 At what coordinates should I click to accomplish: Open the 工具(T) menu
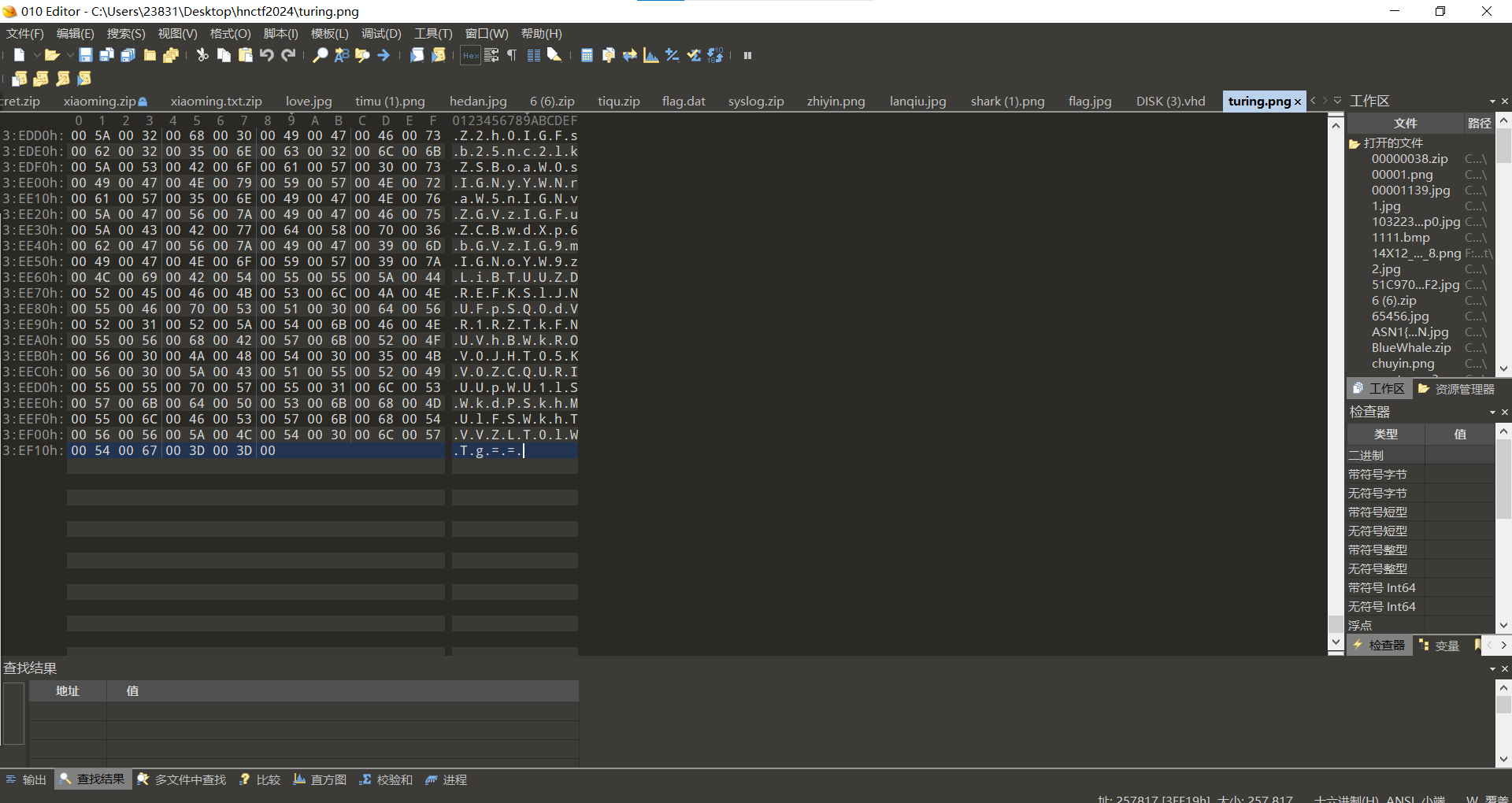point(433,34)
